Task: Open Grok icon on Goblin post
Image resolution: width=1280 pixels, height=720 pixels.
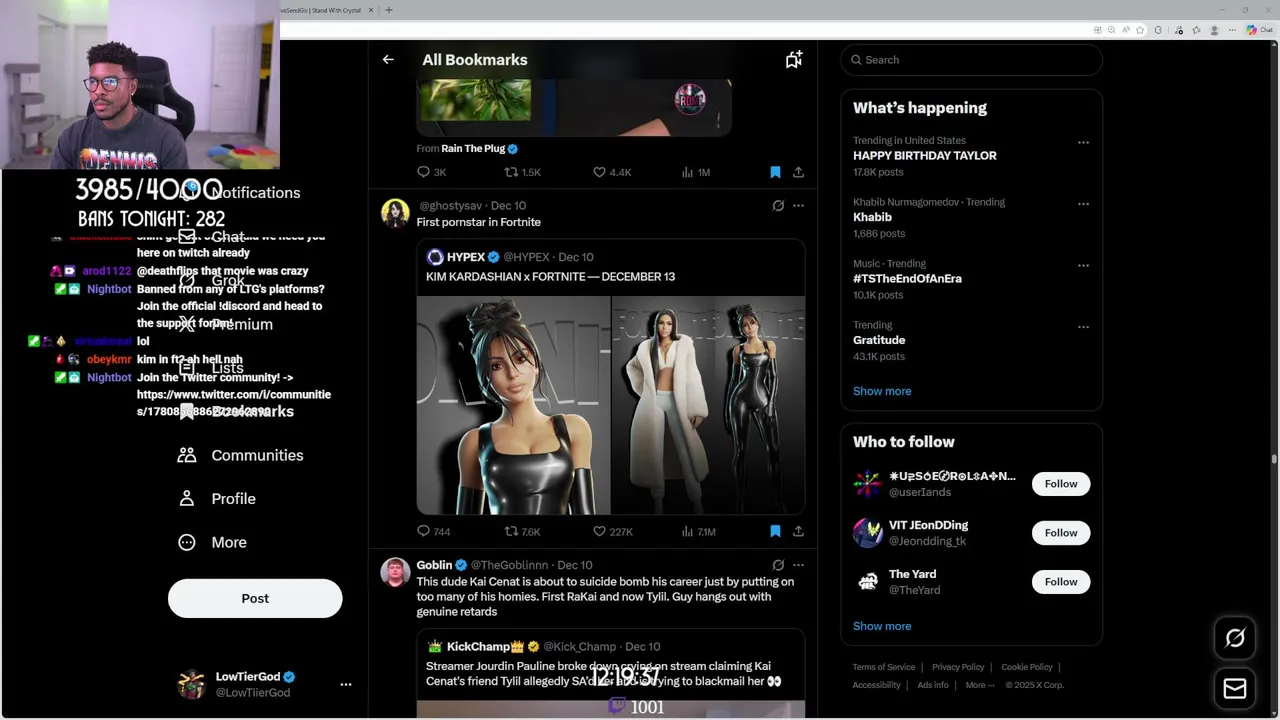Action: point(778,565)
